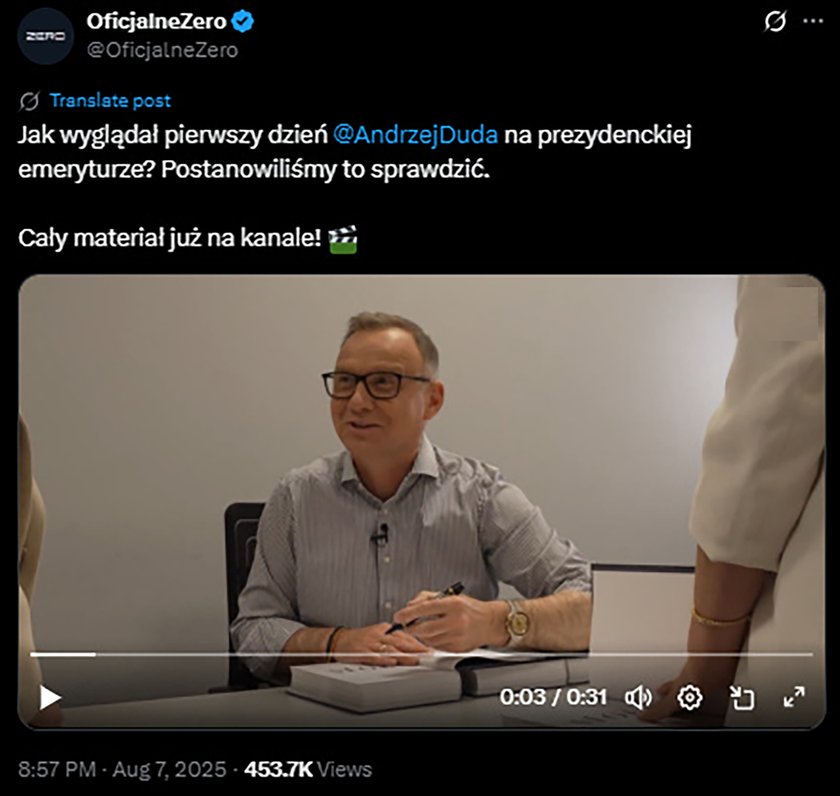840x796 pixels.
Task: Open the OficjalneZero display name
Action: (156, 21)
